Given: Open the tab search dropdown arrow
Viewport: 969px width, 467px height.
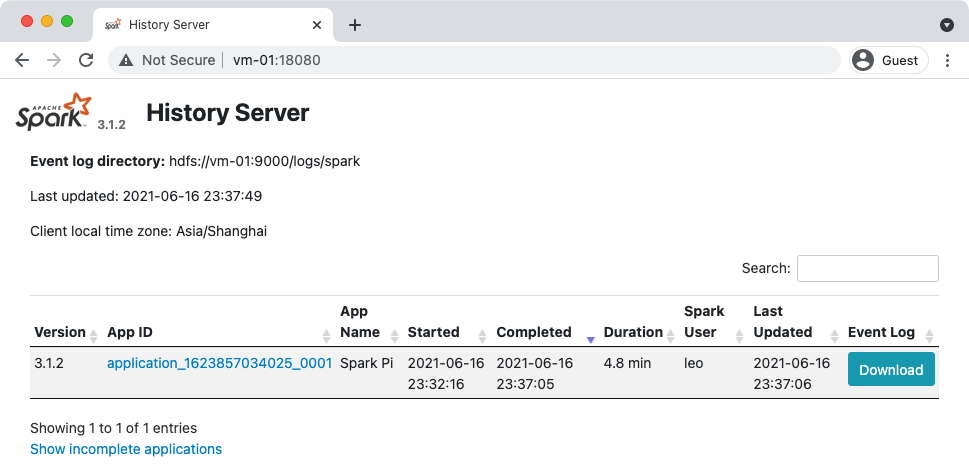Looking at the screenshot, I should (x=946, y=25).
